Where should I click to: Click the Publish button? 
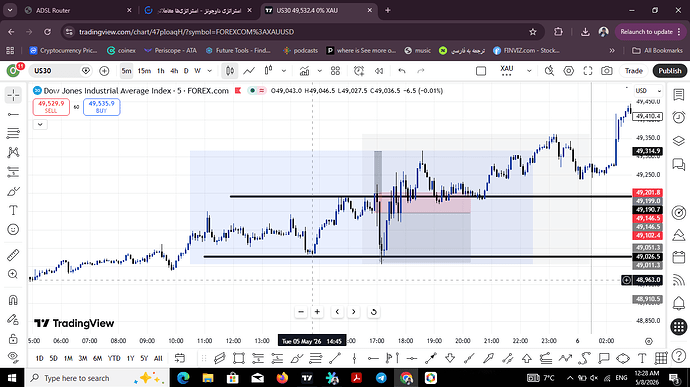pos(670,71)
